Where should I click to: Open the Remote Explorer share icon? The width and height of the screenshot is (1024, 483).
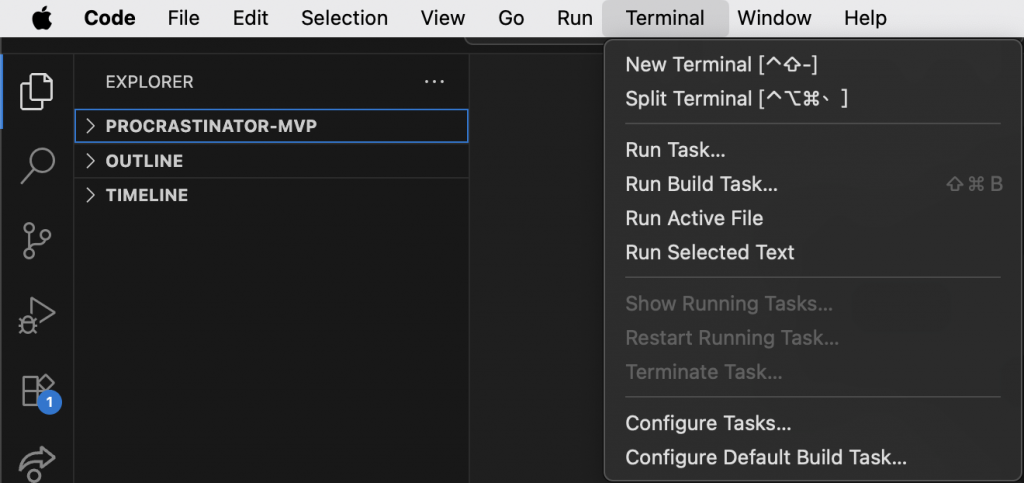37,462
